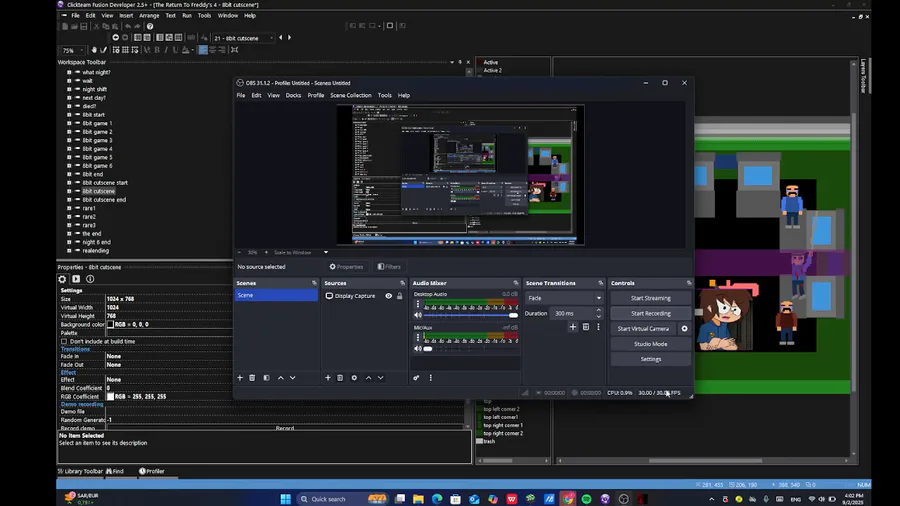900x506 pixels.
Task: Mute Desktop Audio speaker icon
Action: point(418,315)
